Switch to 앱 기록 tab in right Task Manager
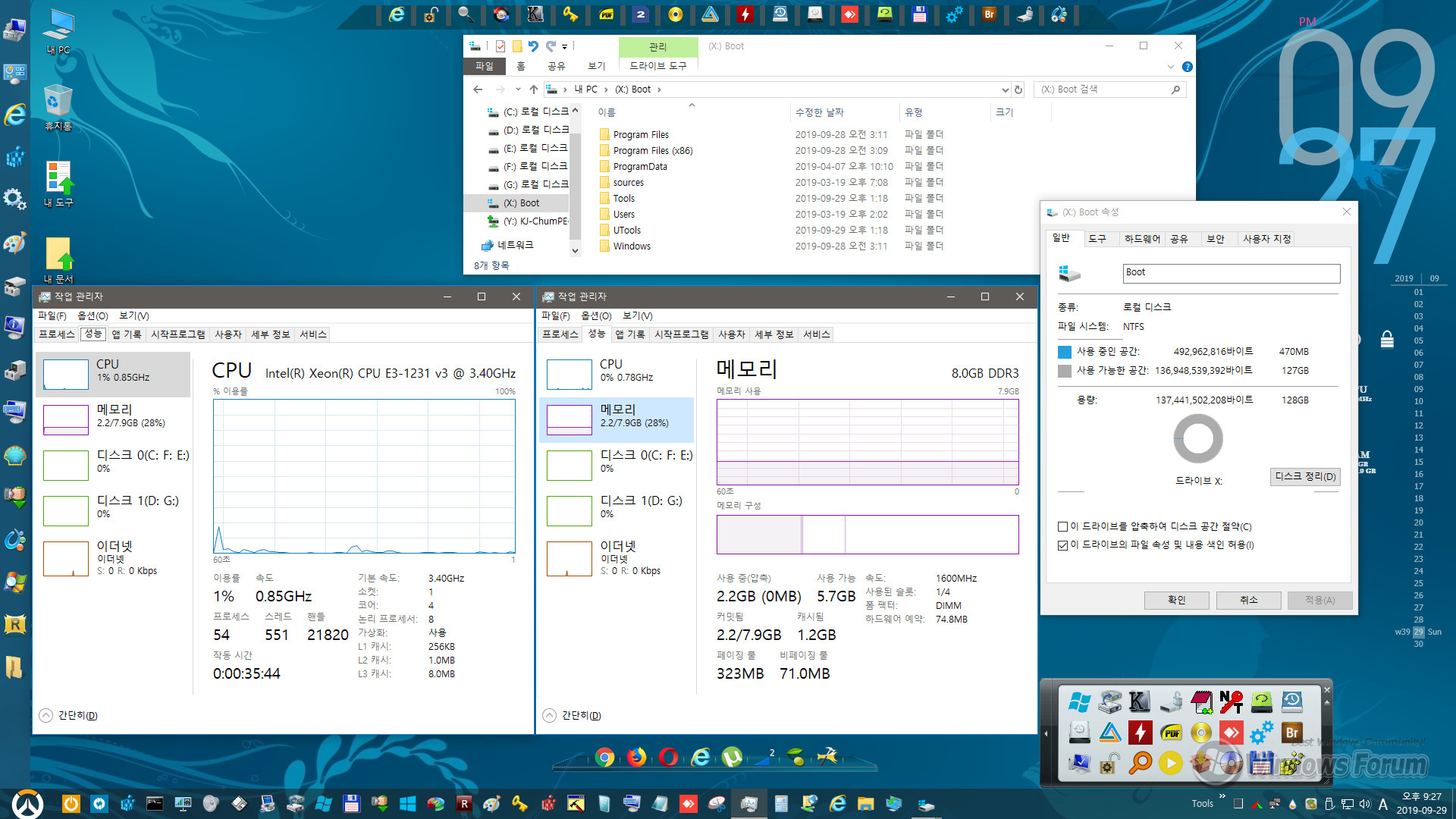Image resolution: width=1456 pixels, height=819 pixels. (x=630, y=334)
